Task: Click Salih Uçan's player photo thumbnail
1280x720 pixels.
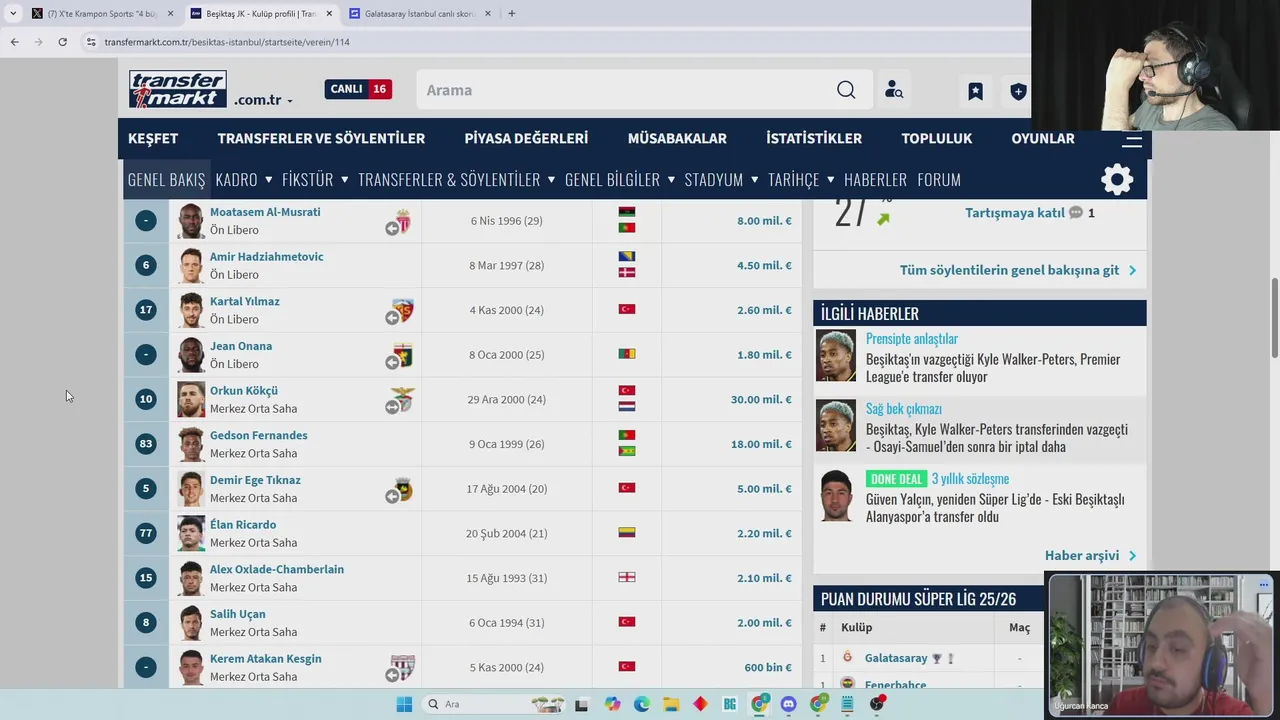Action: (191, 623)
